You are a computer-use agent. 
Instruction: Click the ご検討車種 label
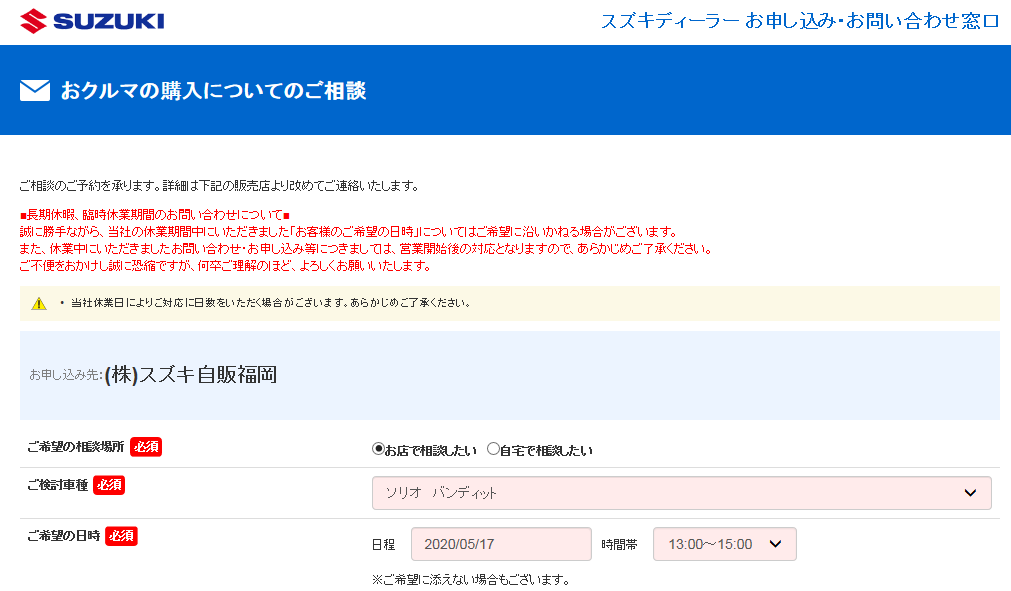pos(57,485)
